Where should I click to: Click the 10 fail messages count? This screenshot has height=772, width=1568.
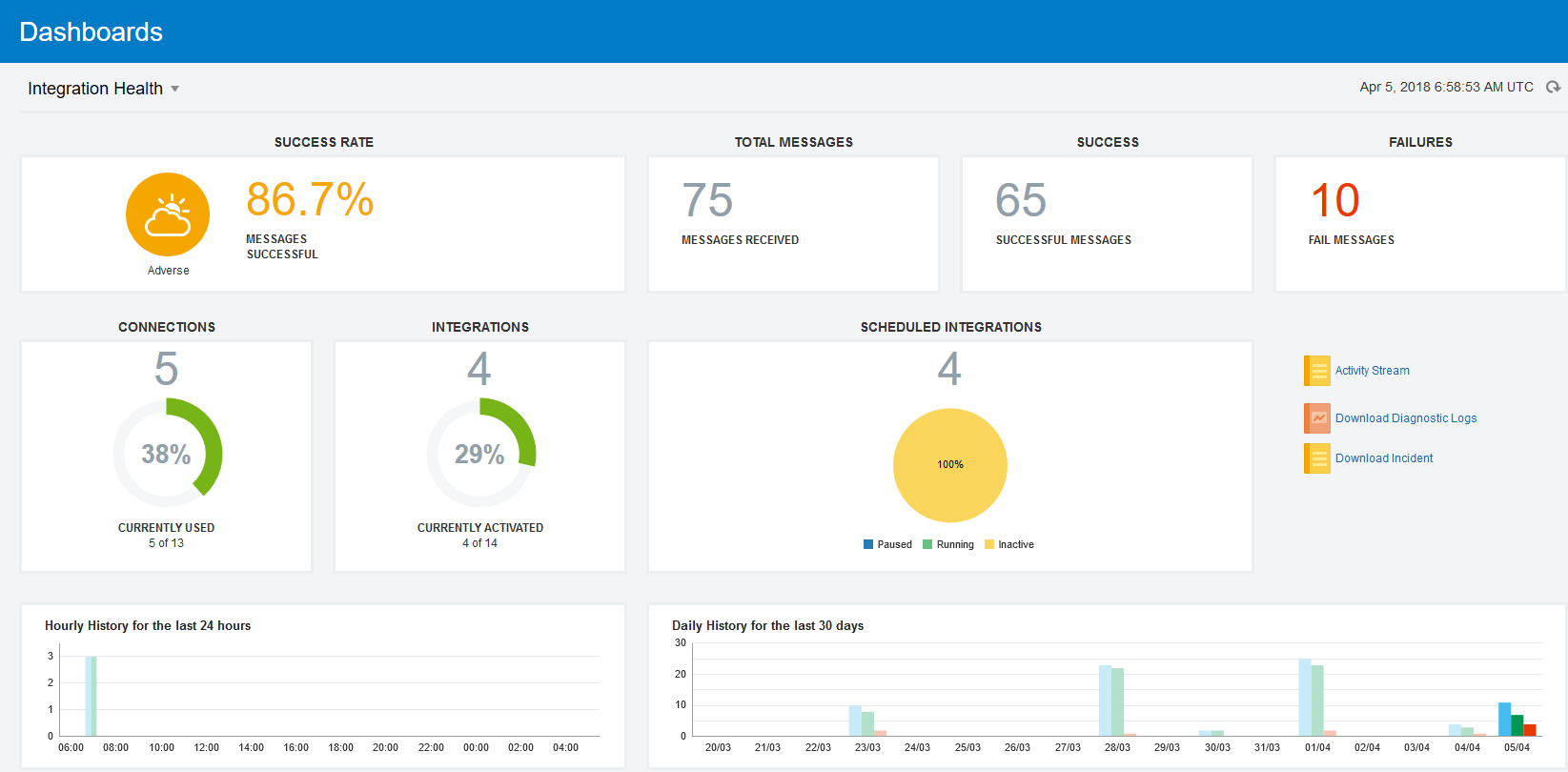(1334, 200)
